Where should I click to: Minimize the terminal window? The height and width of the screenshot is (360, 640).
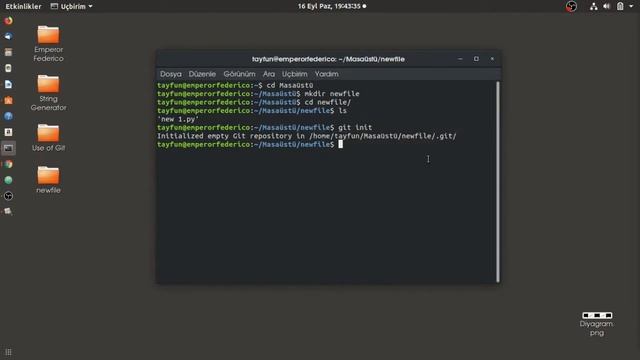pos(460,59)
